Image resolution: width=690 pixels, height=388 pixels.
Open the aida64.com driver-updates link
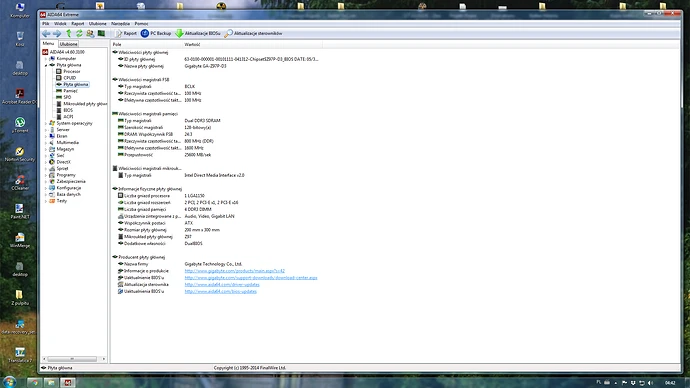pos(222,285)
